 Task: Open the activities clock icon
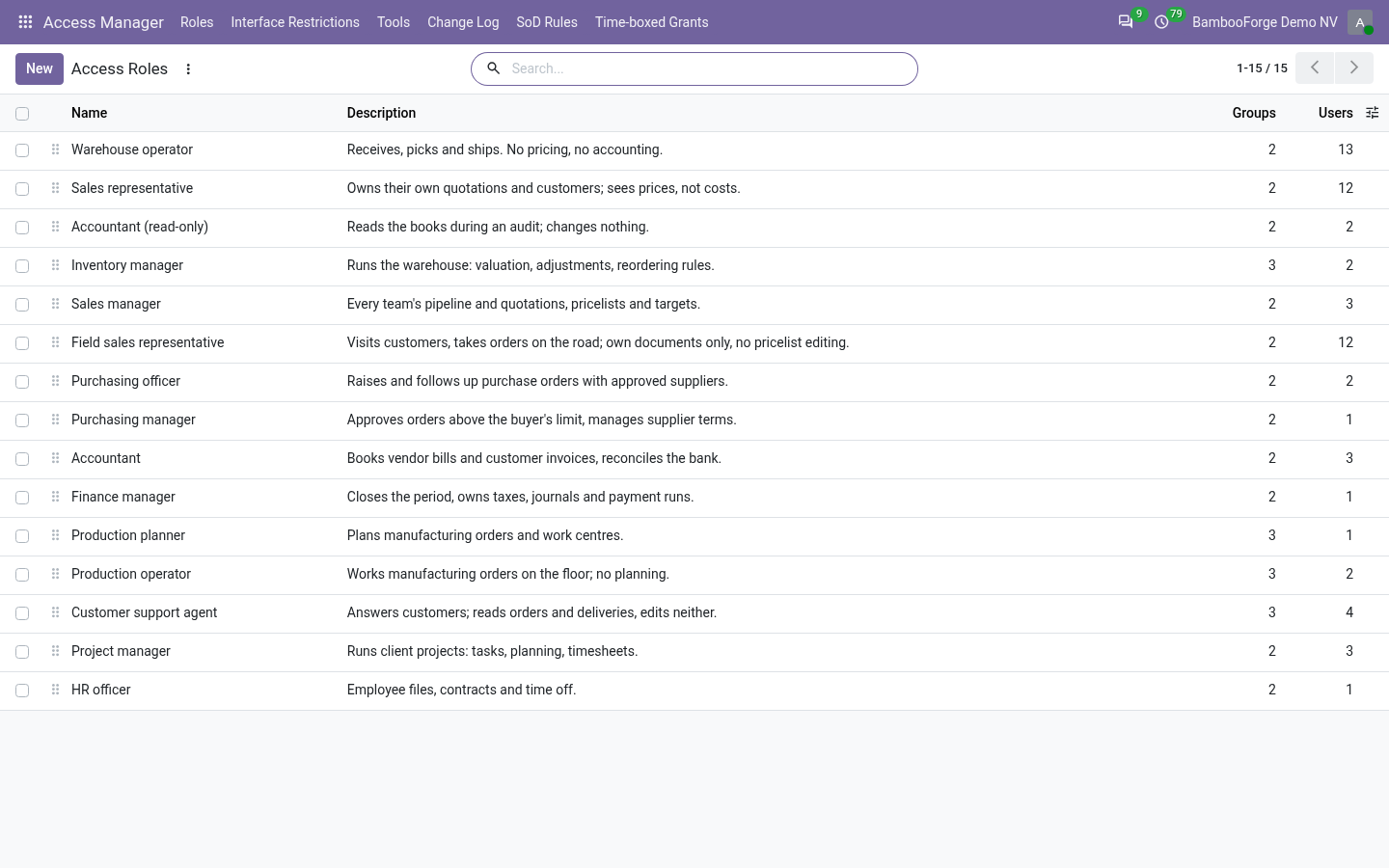pyautogui.click(x=1161, y=22)
